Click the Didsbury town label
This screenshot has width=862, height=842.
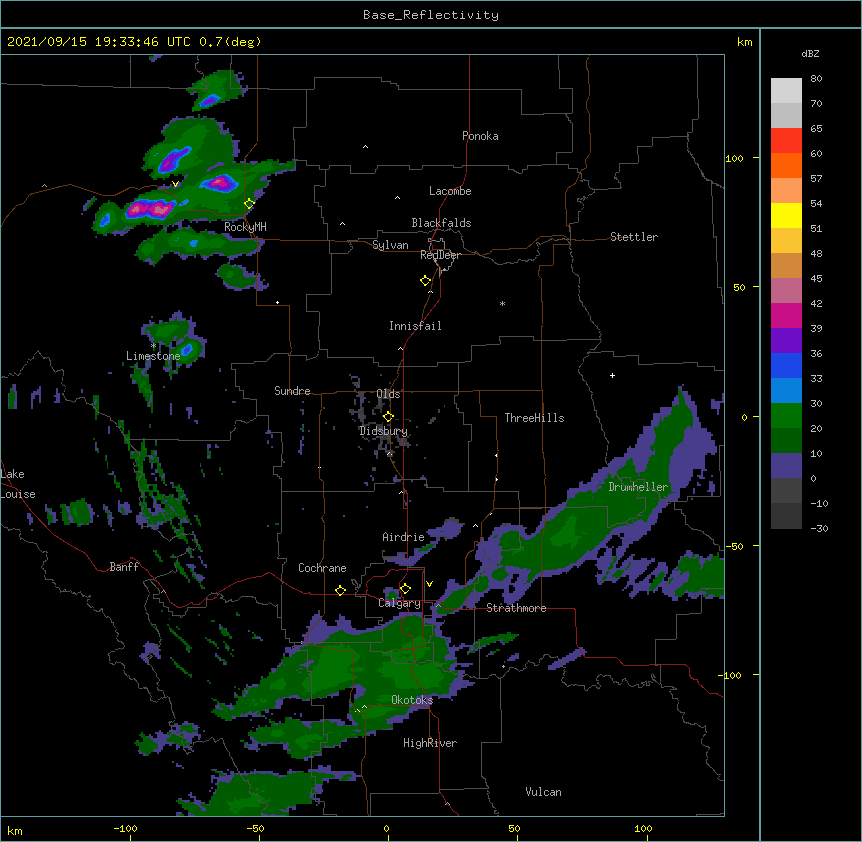pyautogui.click(x=383, y=431)
